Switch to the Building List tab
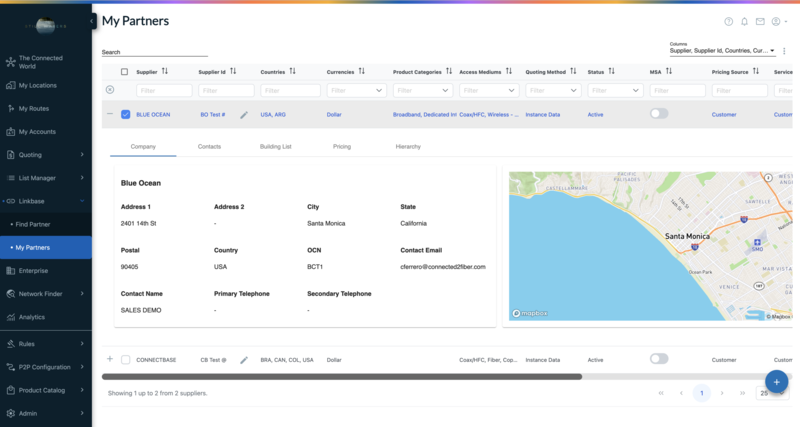 (x=276, y=146)
